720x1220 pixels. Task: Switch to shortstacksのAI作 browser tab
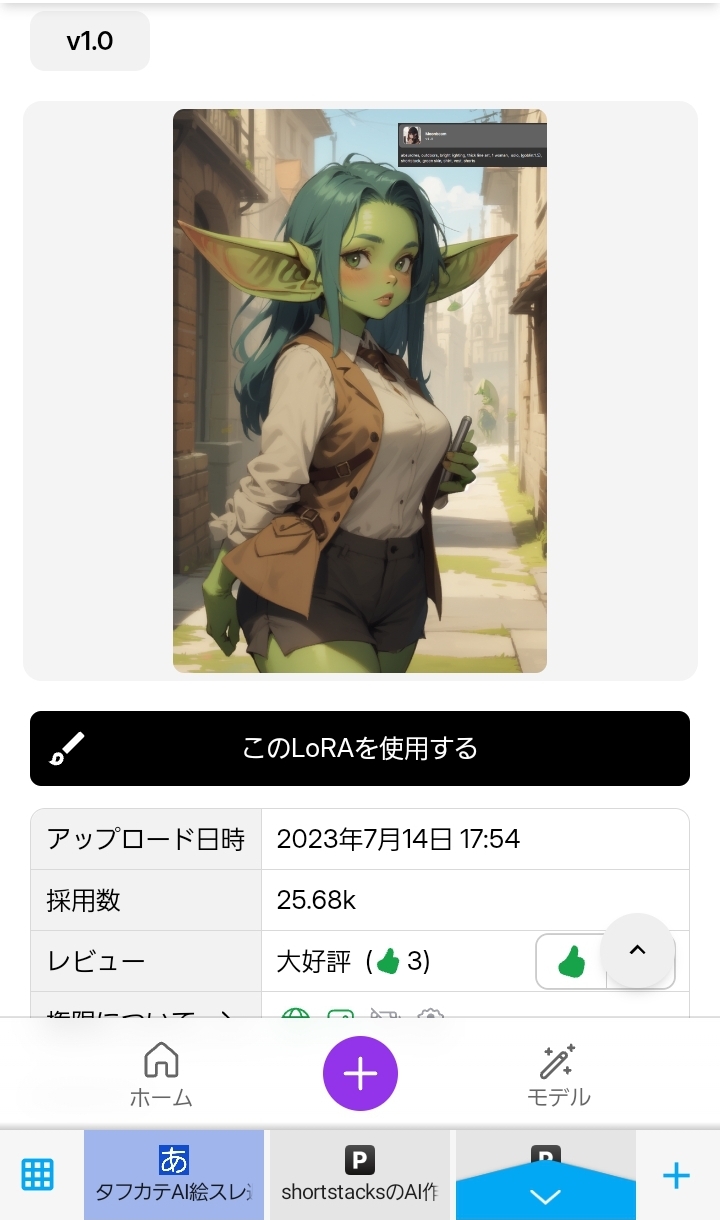click(x=360, y=1175)
